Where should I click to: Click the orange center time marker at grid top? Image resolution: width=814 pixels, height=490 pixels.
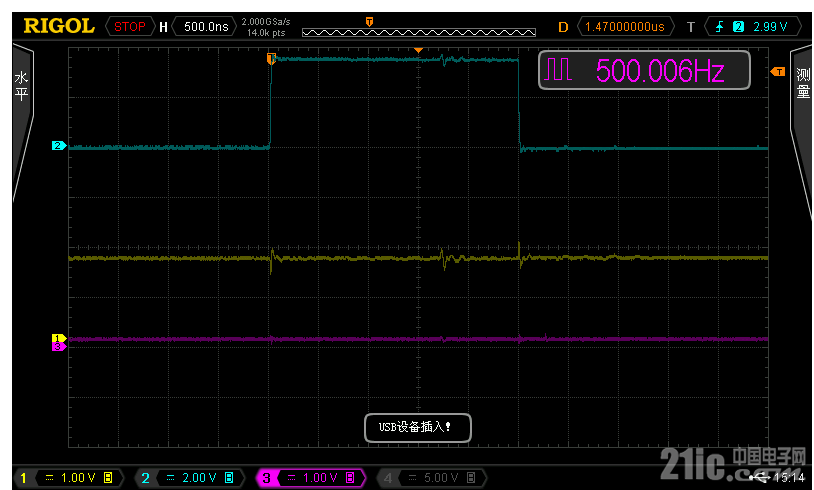pos(418,50)
